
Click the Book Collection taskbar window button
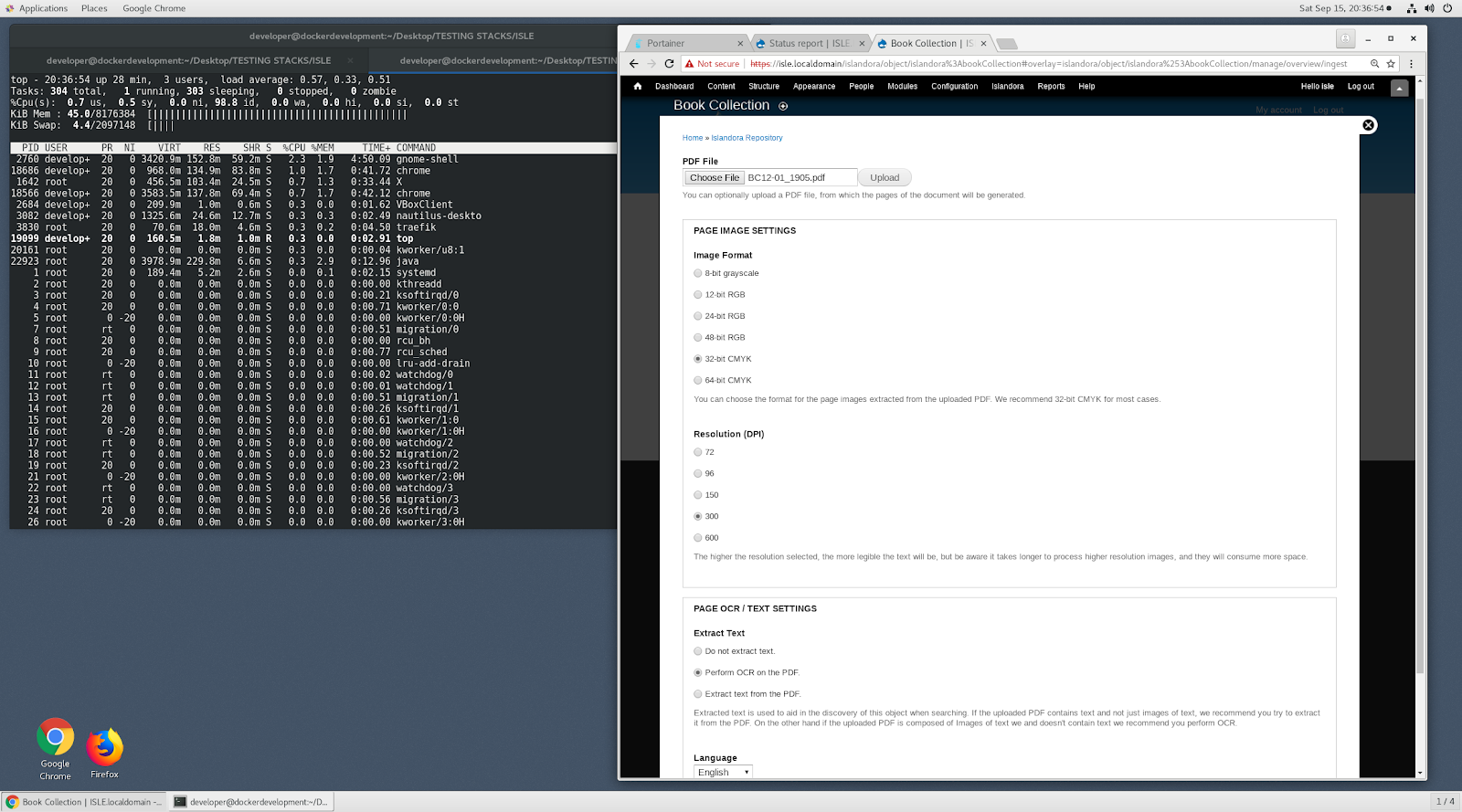pyautogui.click(x=84, y=802)
